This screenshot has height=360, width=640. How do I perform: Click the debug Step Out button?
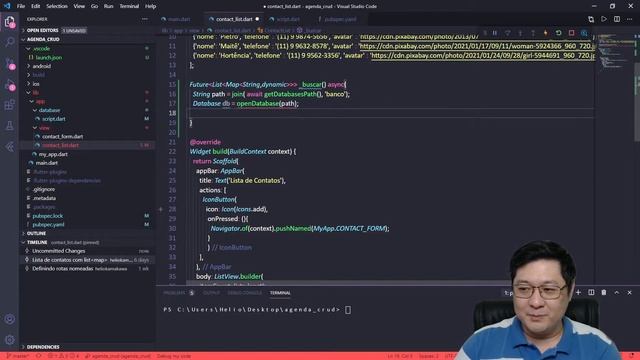tap(533, 33)
